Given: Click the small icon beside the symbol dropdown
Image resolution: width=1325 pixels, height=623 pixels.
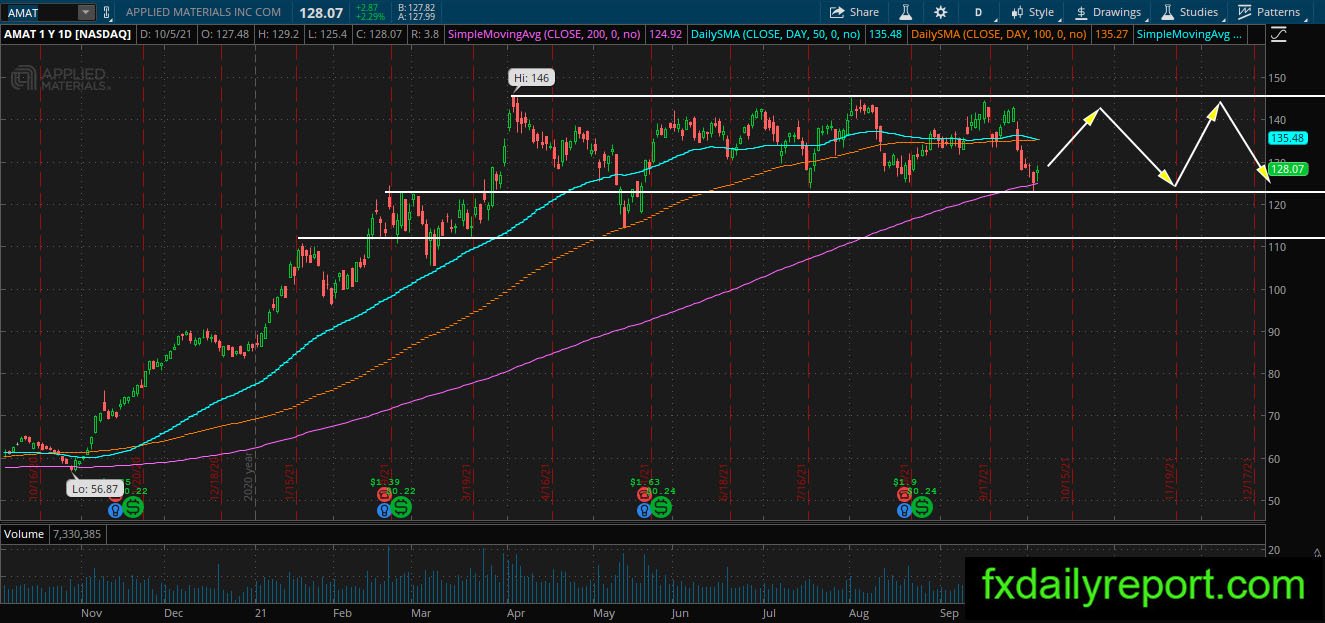Looking at the screenshot, I should tap(108, 12).
